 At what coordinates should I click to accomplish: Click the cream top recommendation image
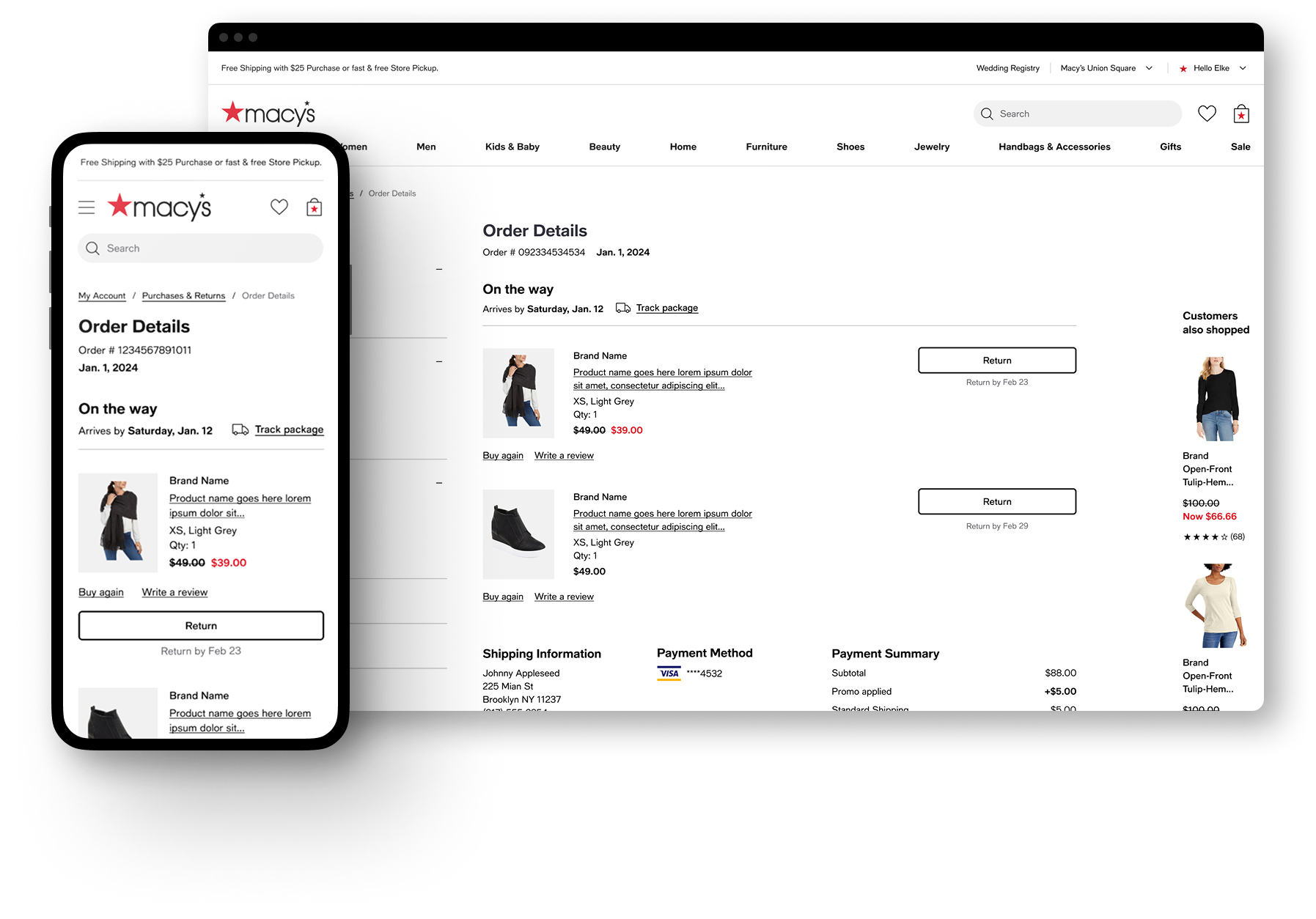point(1217,605)
